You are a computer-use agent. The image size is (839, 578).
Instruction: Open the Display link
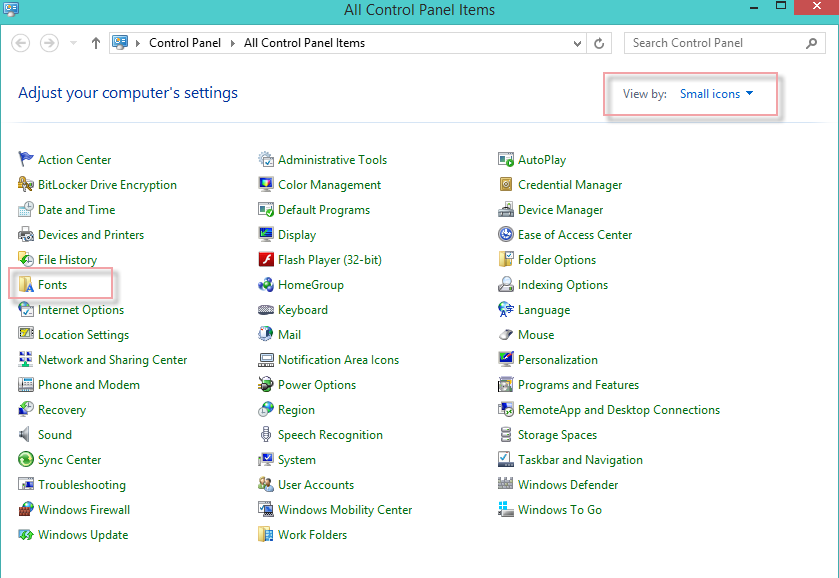[x=297, y=235]
